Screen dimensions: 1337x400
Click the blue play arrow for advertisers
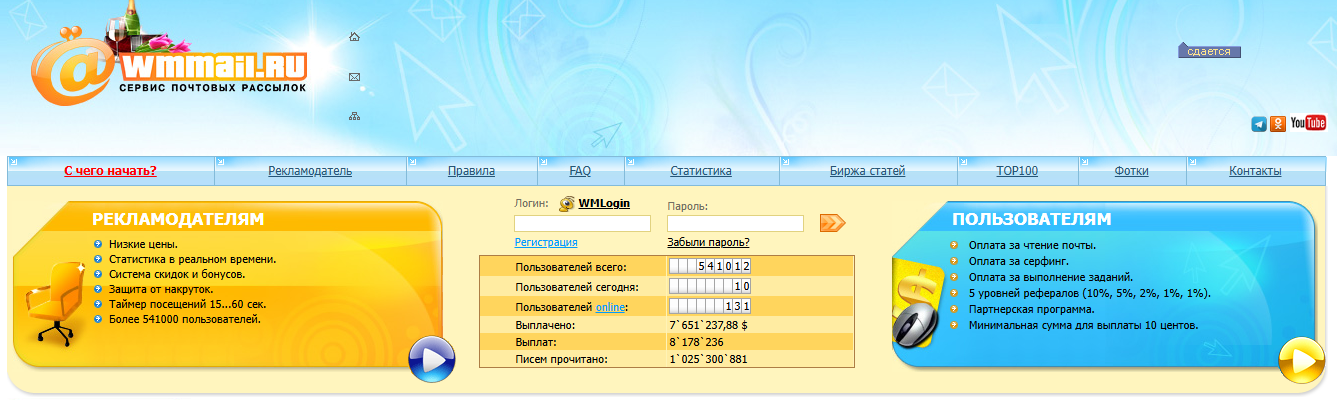[432, 360]
